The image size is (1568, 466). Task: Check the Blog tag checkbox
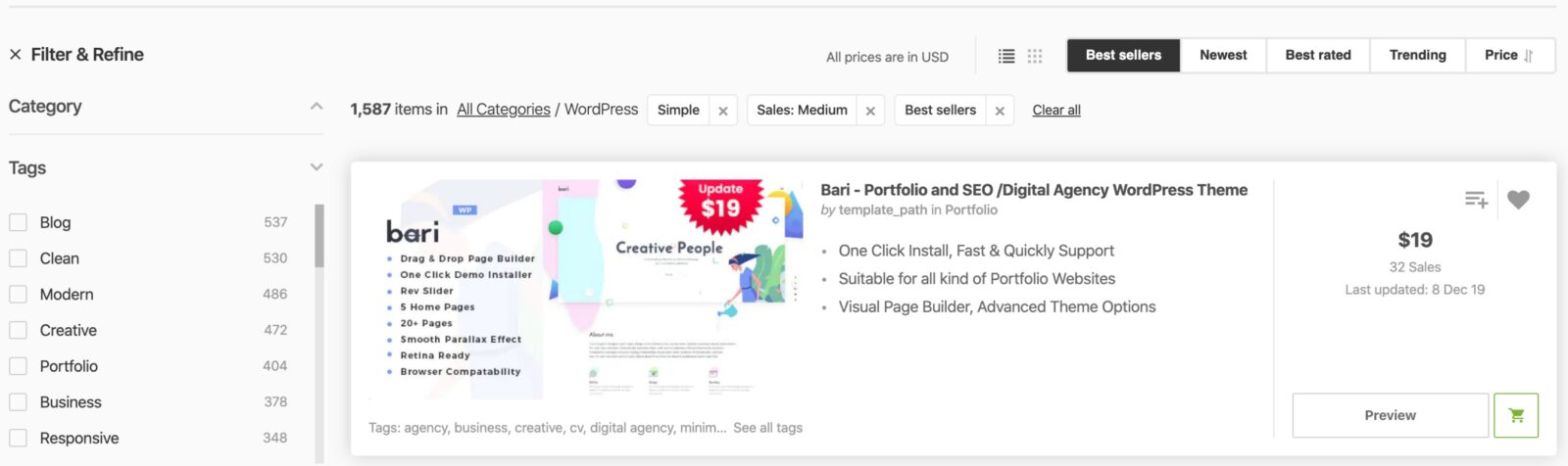coord(18,222)
